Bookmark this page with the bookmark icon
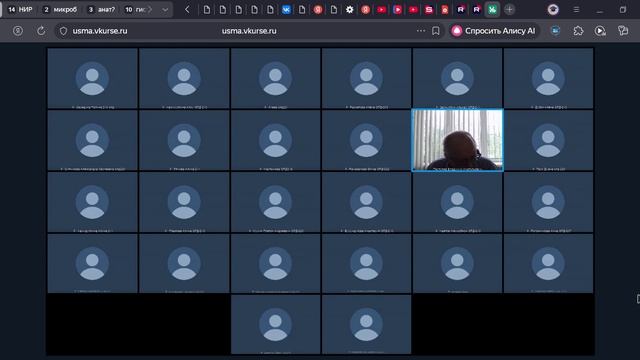This screenshot has width=640, height=360. tap(436, 31)
